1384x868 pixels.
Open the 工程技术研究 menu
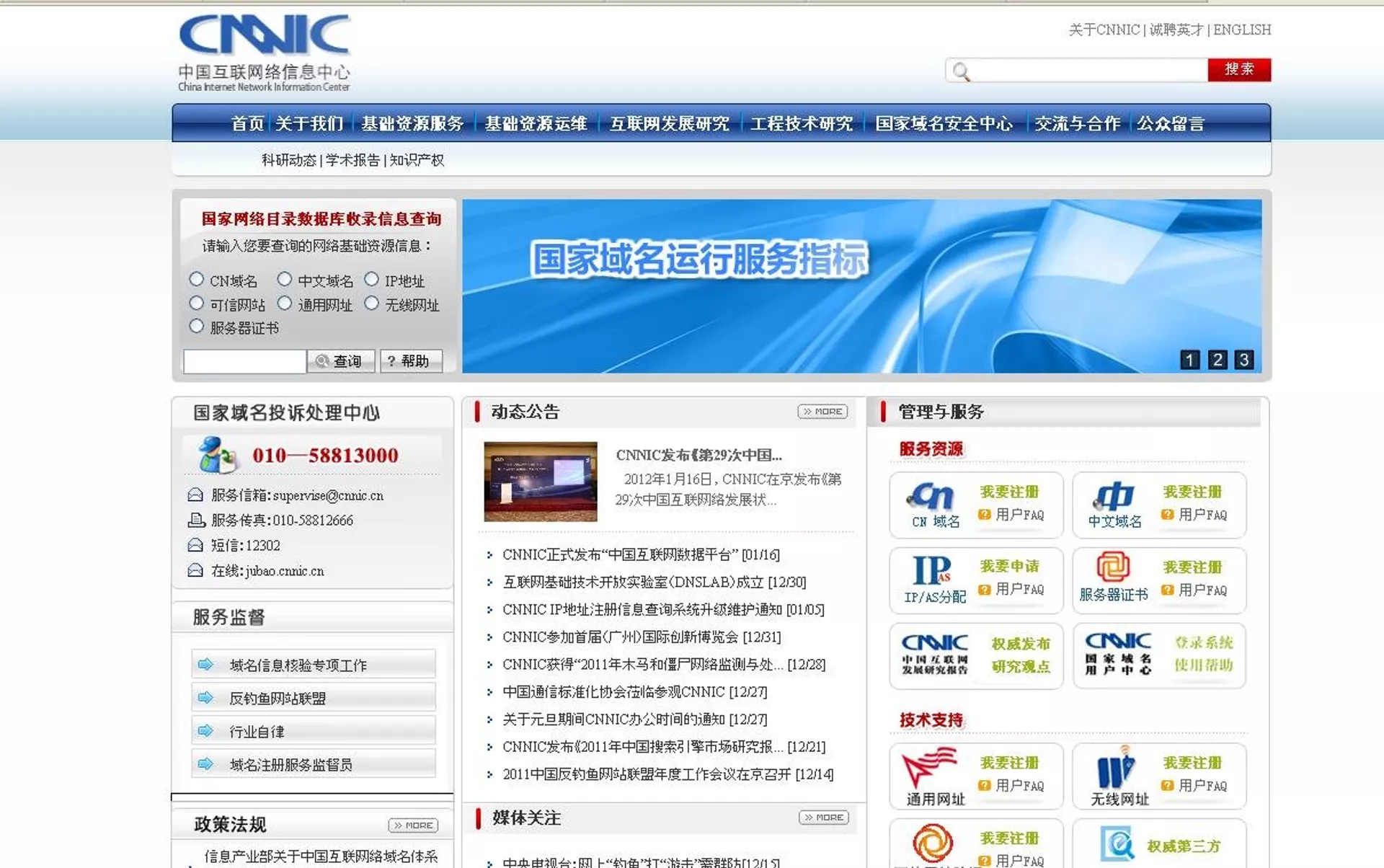click(x=802, y=123)
